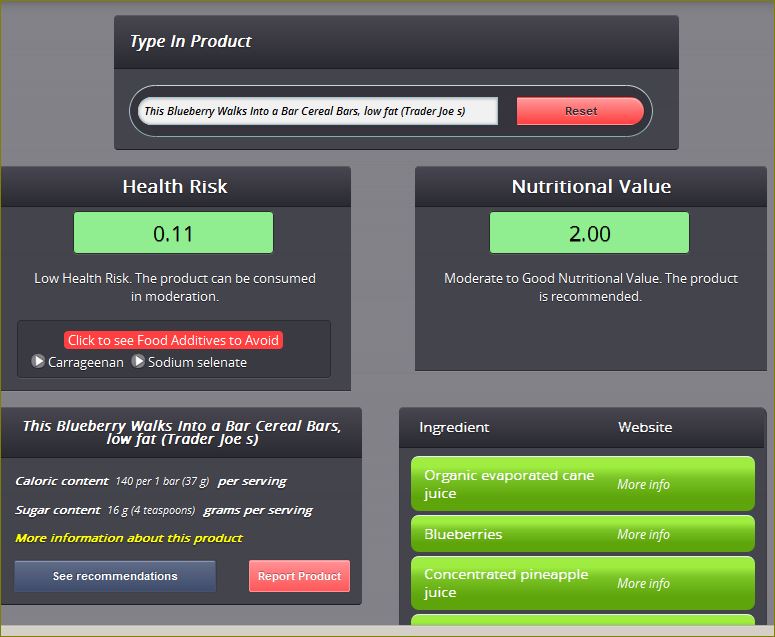Click the Ingredient column header
Screen dimensions: 775x637
454,427
